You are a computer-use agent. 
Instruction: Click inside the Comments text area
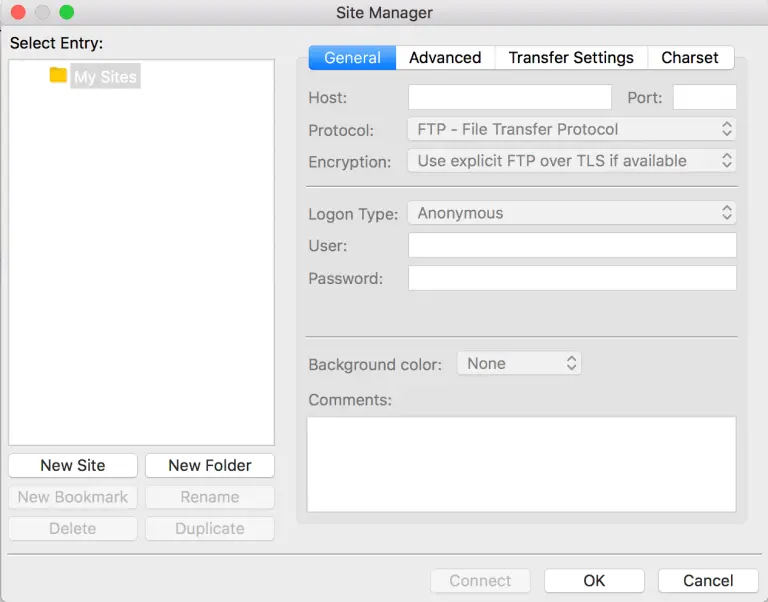522,464
